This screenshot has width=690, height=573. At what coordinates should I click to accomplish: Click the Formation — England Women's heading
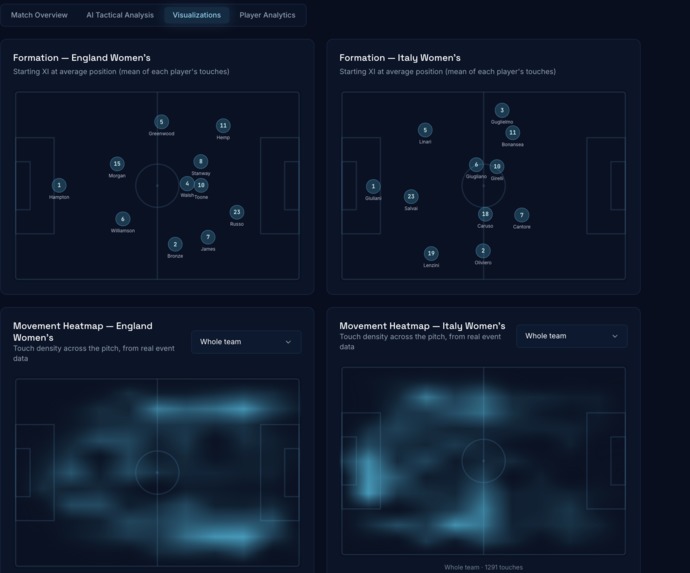point(82,58)
